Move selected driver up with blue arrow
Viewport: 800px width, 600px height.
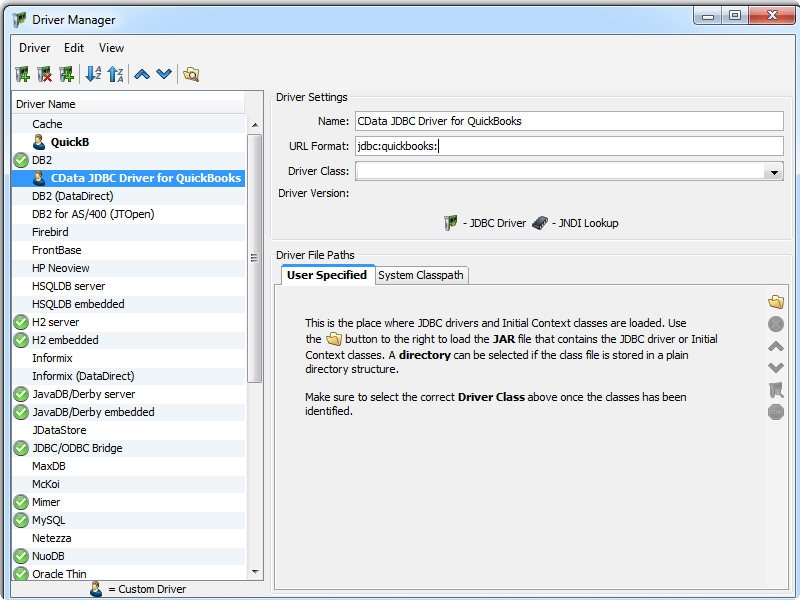142,74
